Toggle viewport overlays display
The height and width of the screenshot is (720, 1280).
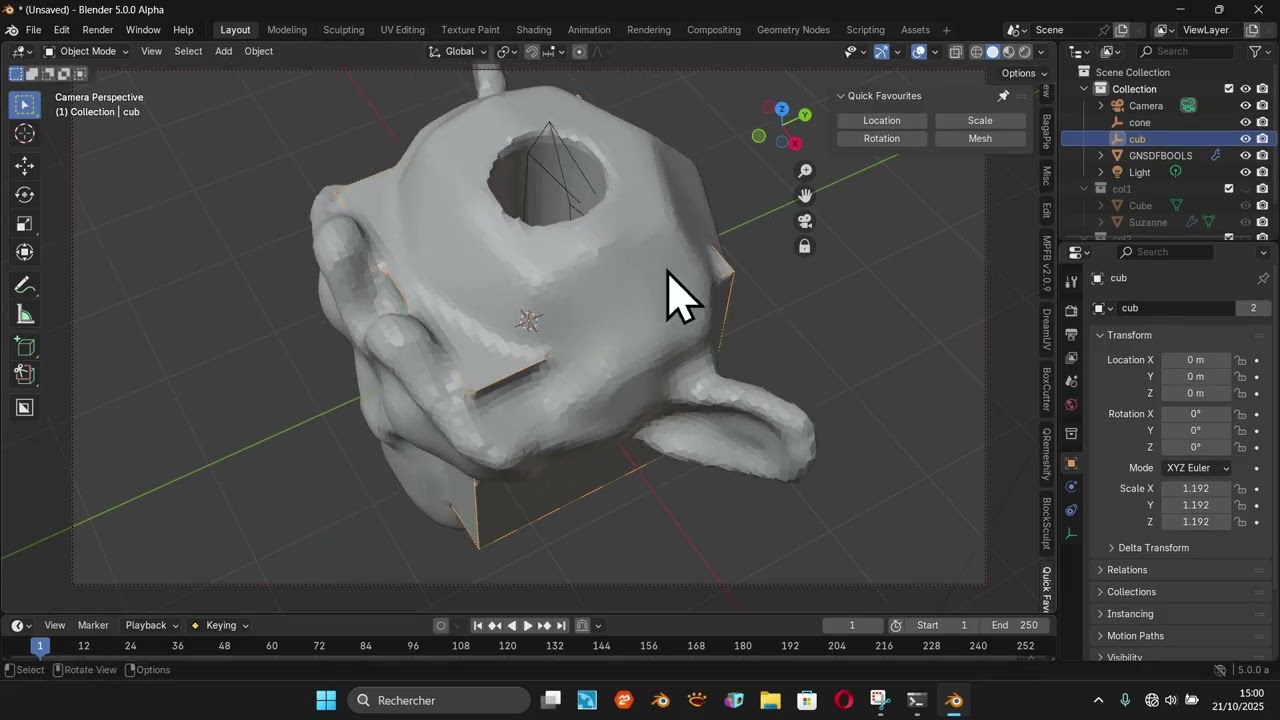click(919, 52)
